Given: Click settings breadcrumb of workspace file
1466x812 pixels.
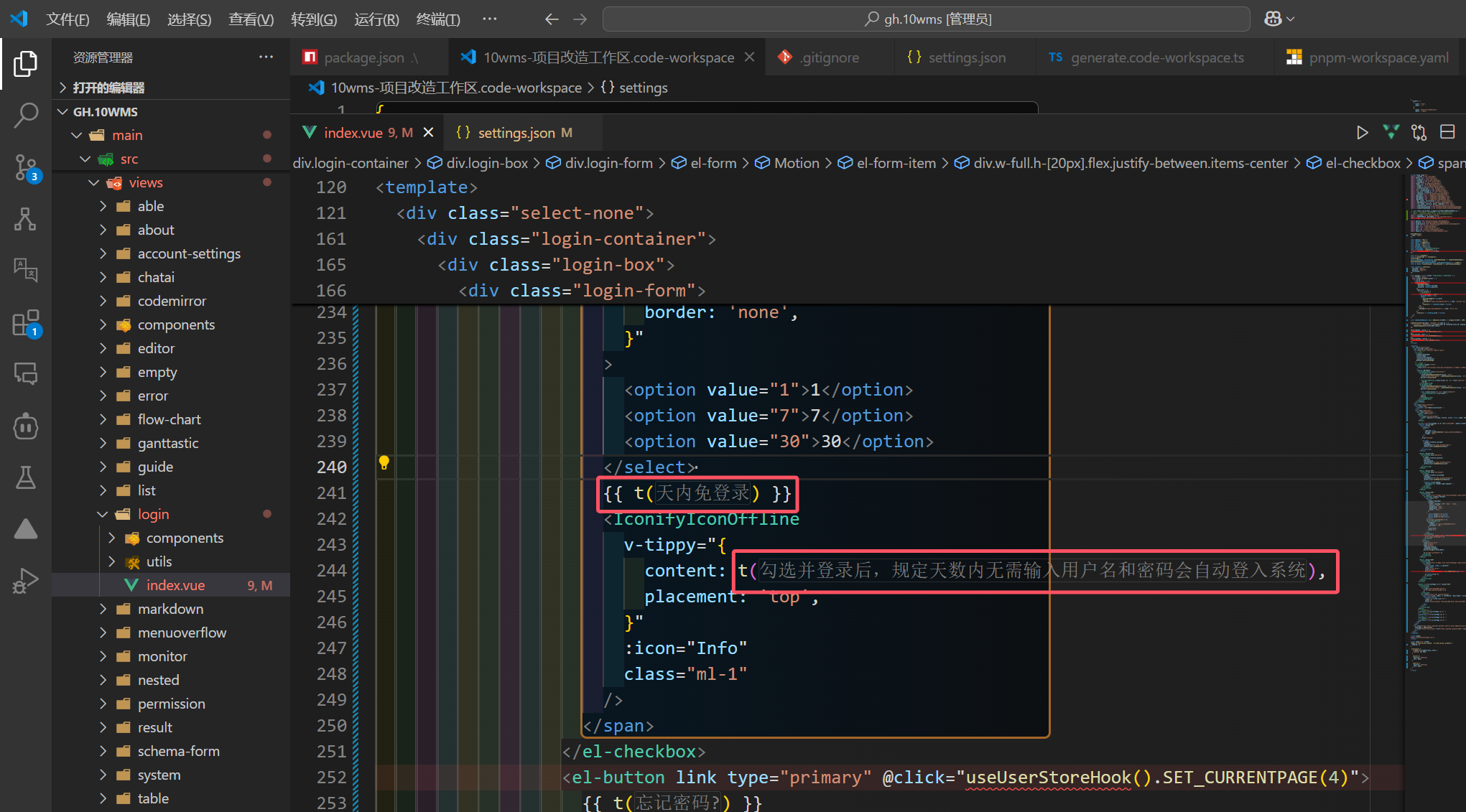Looking at the screenshot, I should [x=634, y=88].
